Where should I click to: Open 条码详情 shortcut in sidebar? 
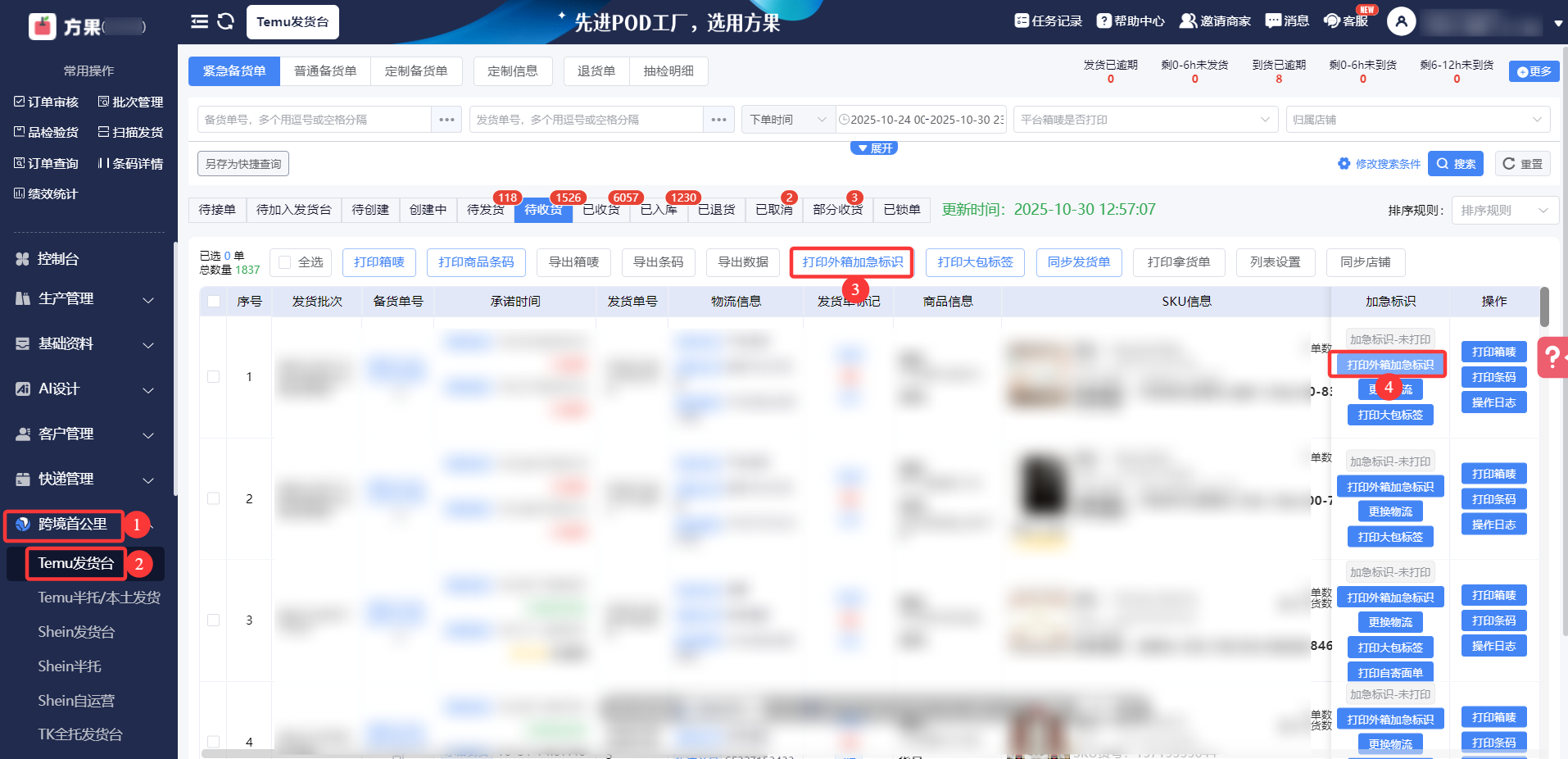[130, 163]
